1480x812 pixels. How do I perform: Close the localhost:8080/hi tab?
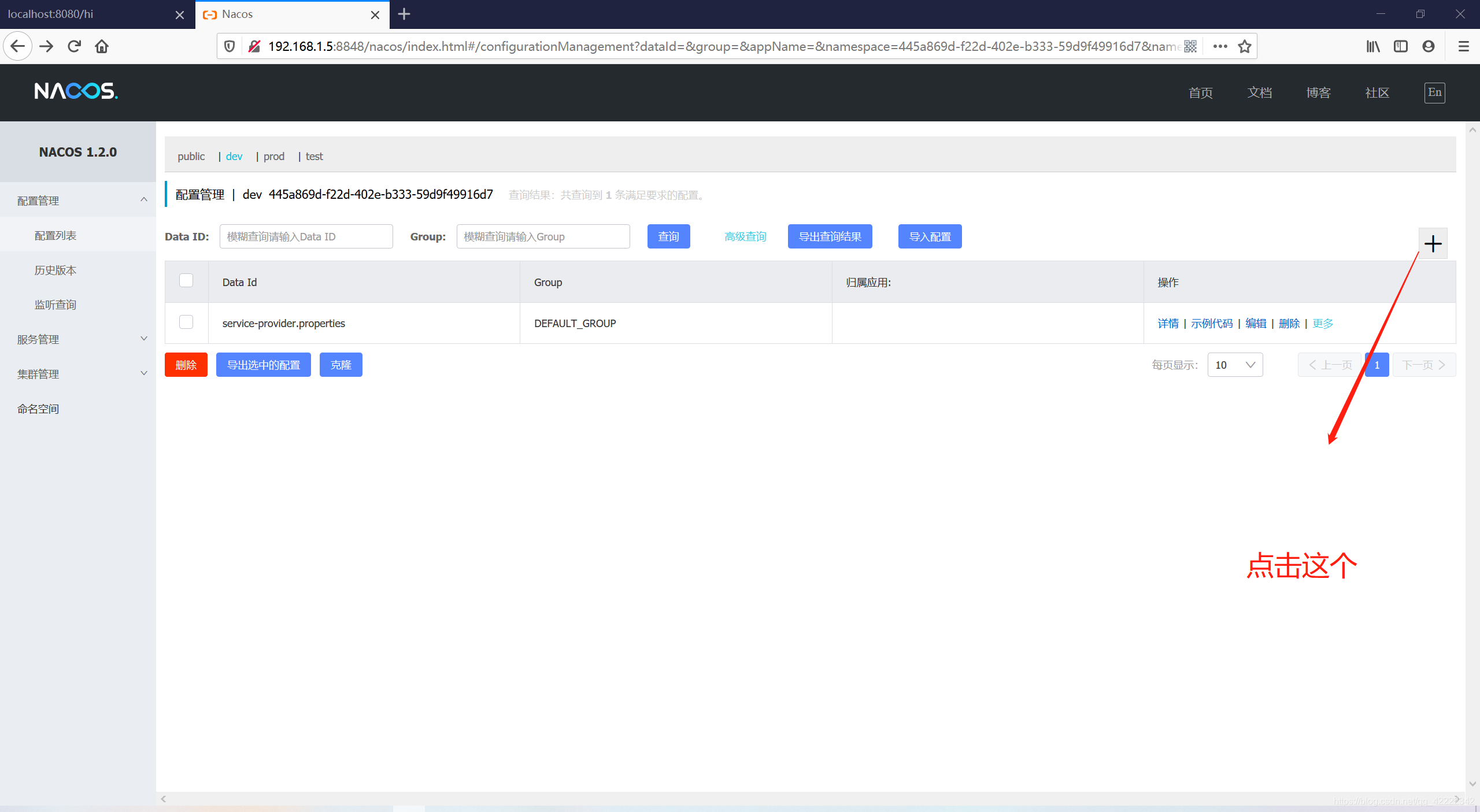(180, 14)
